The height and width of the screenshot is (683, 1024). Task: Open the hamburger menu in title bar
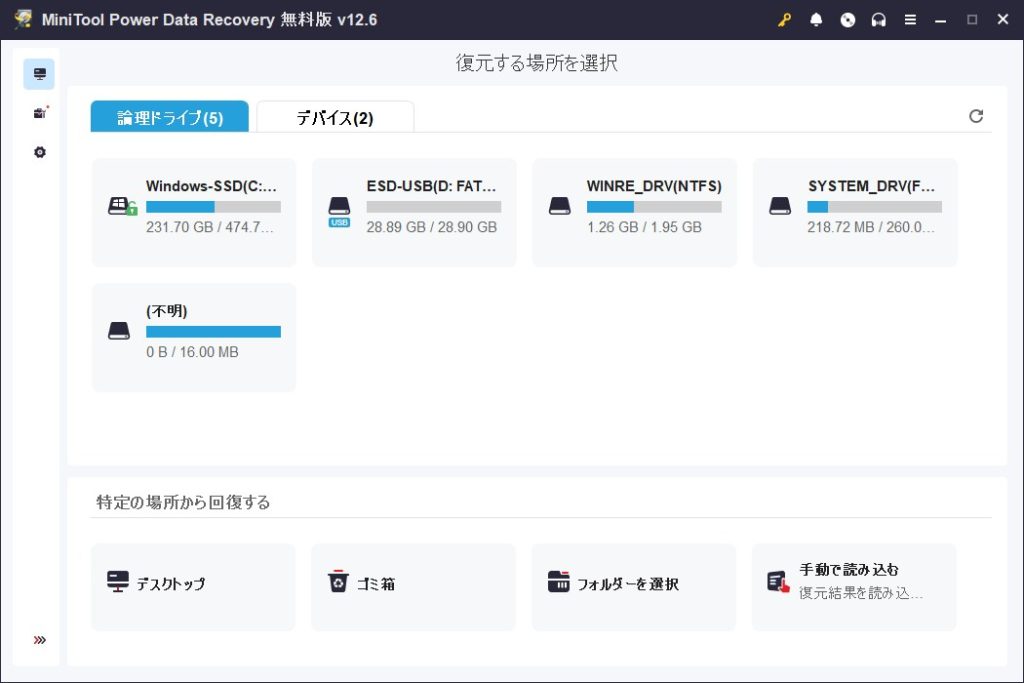(910, 20)
